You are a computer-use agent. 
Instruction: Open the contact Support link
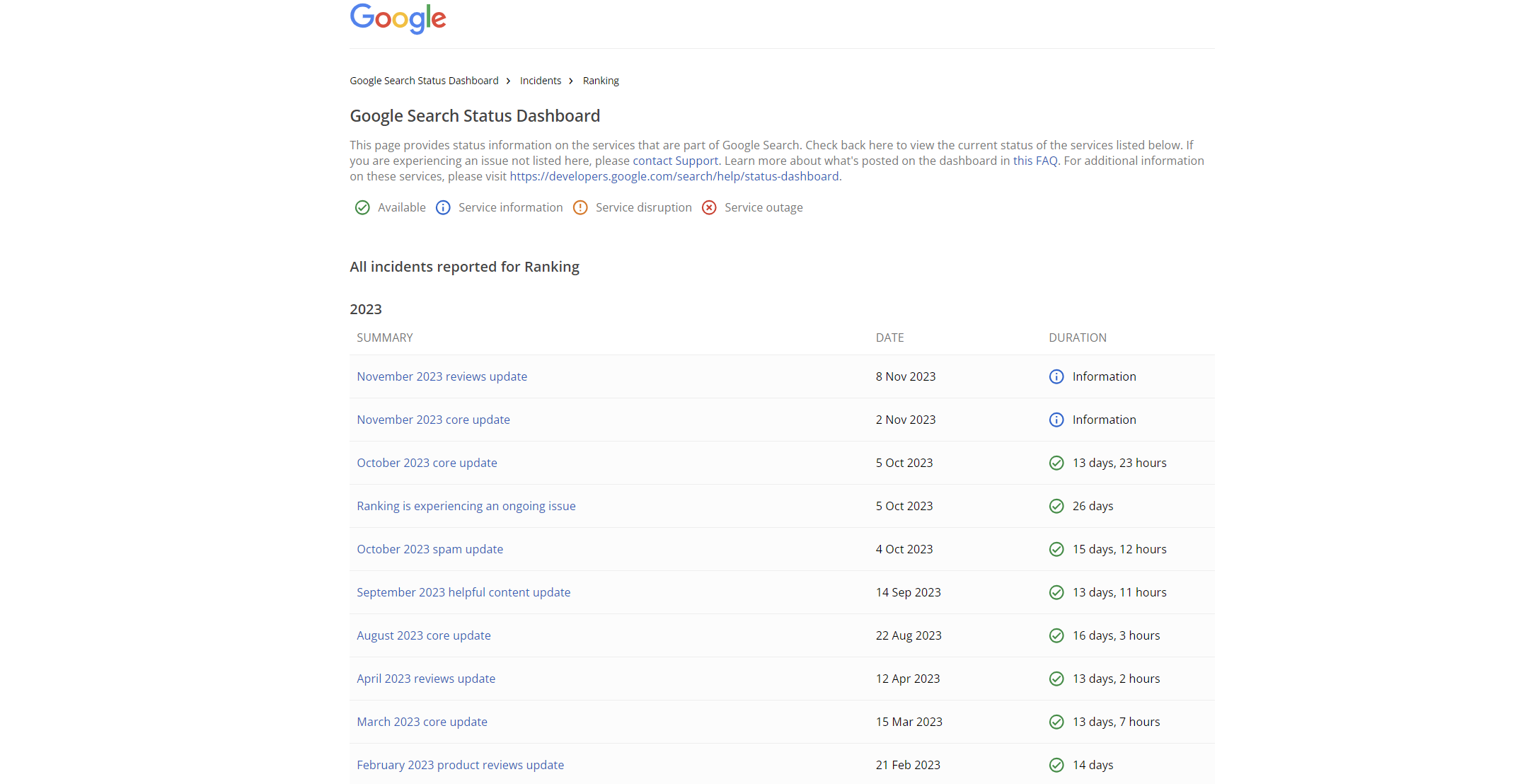[x=675, y=161]
